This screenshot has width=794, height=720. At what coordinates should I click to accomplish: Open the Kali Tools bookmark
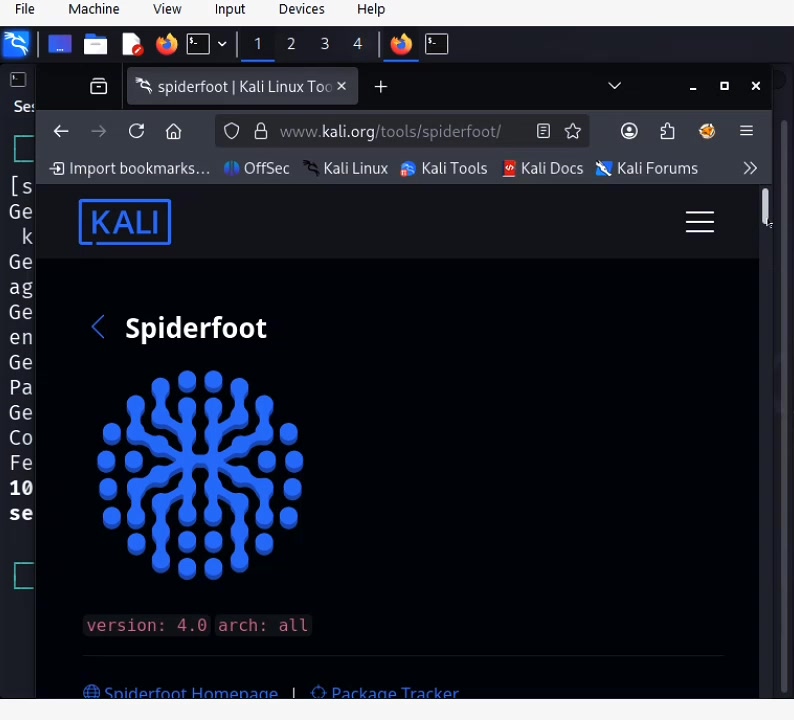[444, 168]
